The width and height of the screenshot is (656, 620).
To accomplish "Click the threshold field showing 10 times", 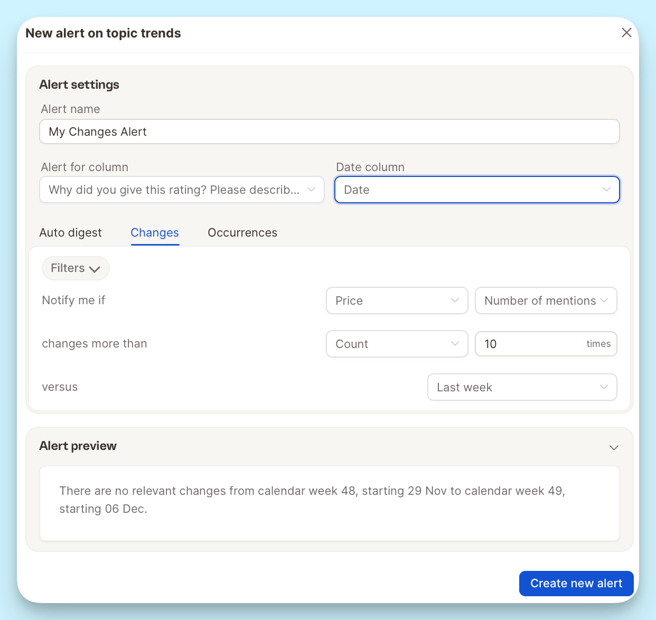I will (546, 344).
